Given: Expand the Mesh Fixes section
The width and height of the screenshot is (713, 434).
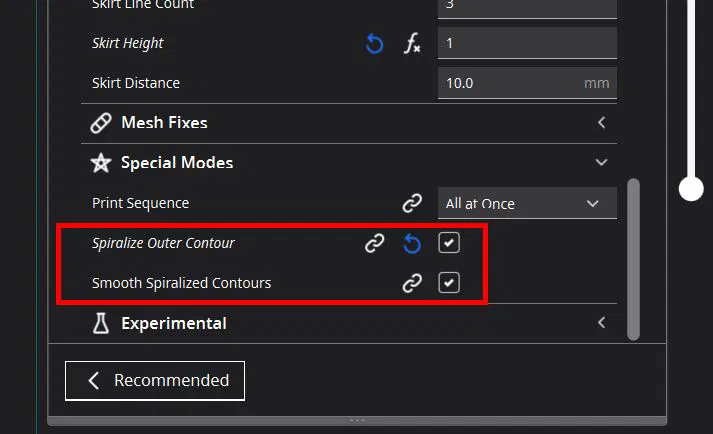Looking at the screenshot, I should [x=601, y=123].
